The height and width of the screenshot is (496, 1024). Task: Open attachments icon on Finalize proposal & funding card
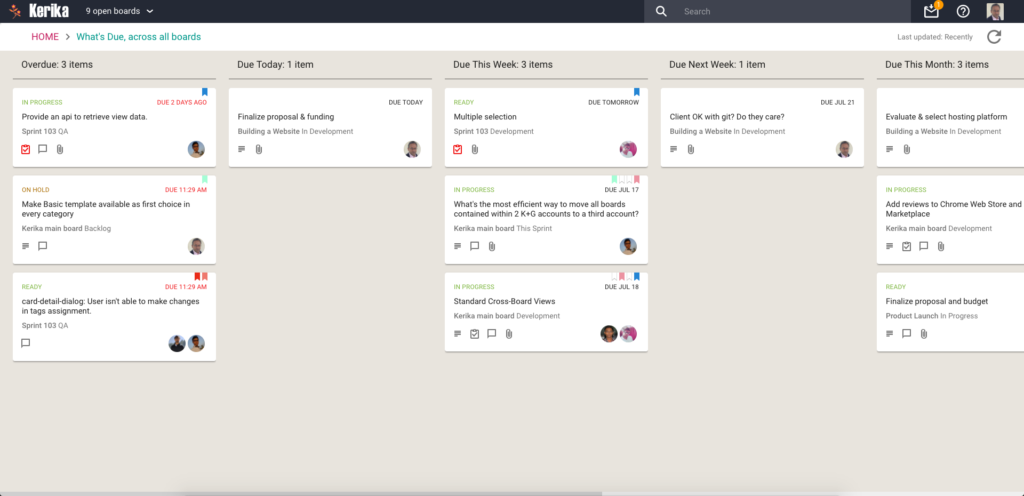coord(259,149)
